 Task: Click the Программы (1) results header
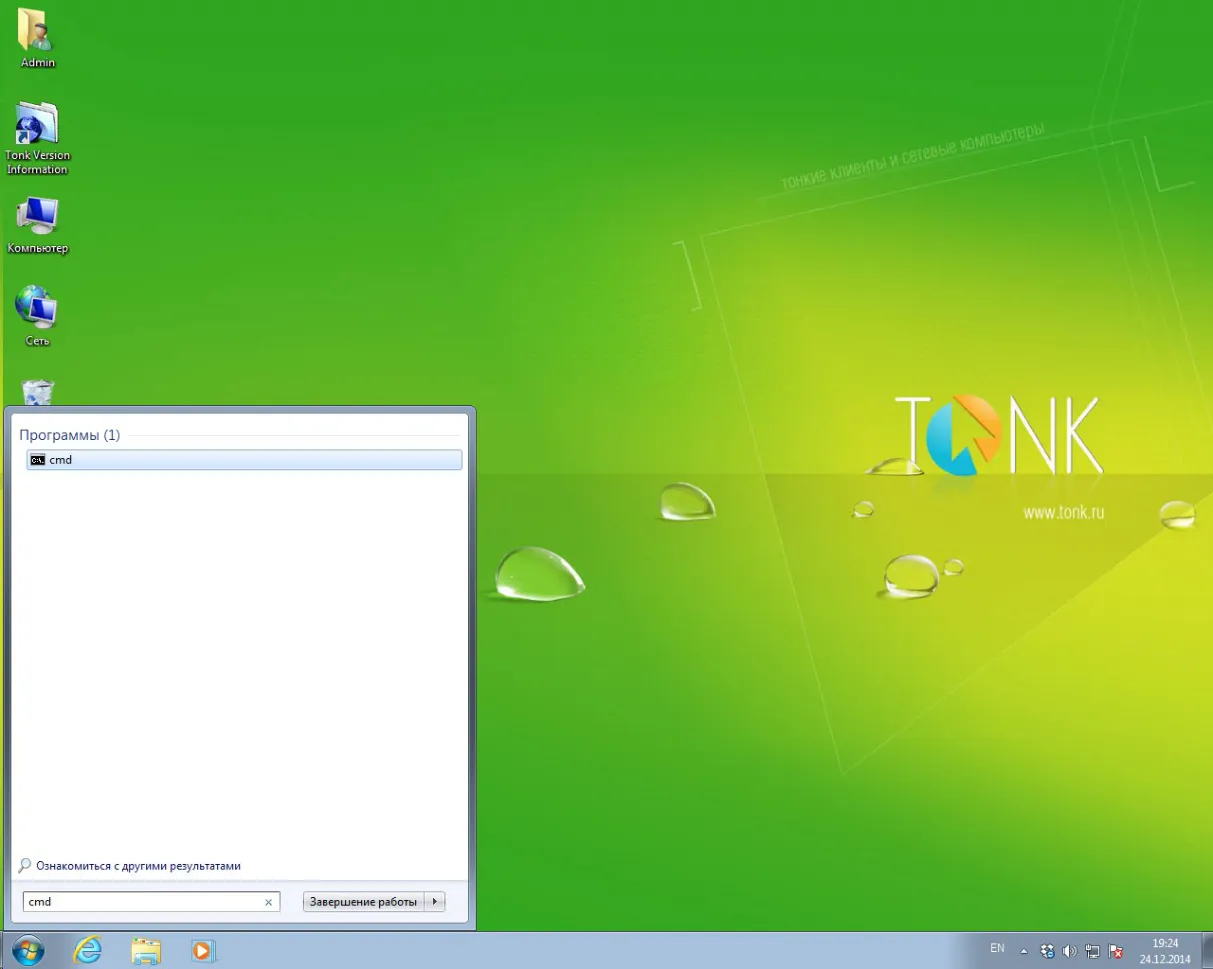click(69, 436)
